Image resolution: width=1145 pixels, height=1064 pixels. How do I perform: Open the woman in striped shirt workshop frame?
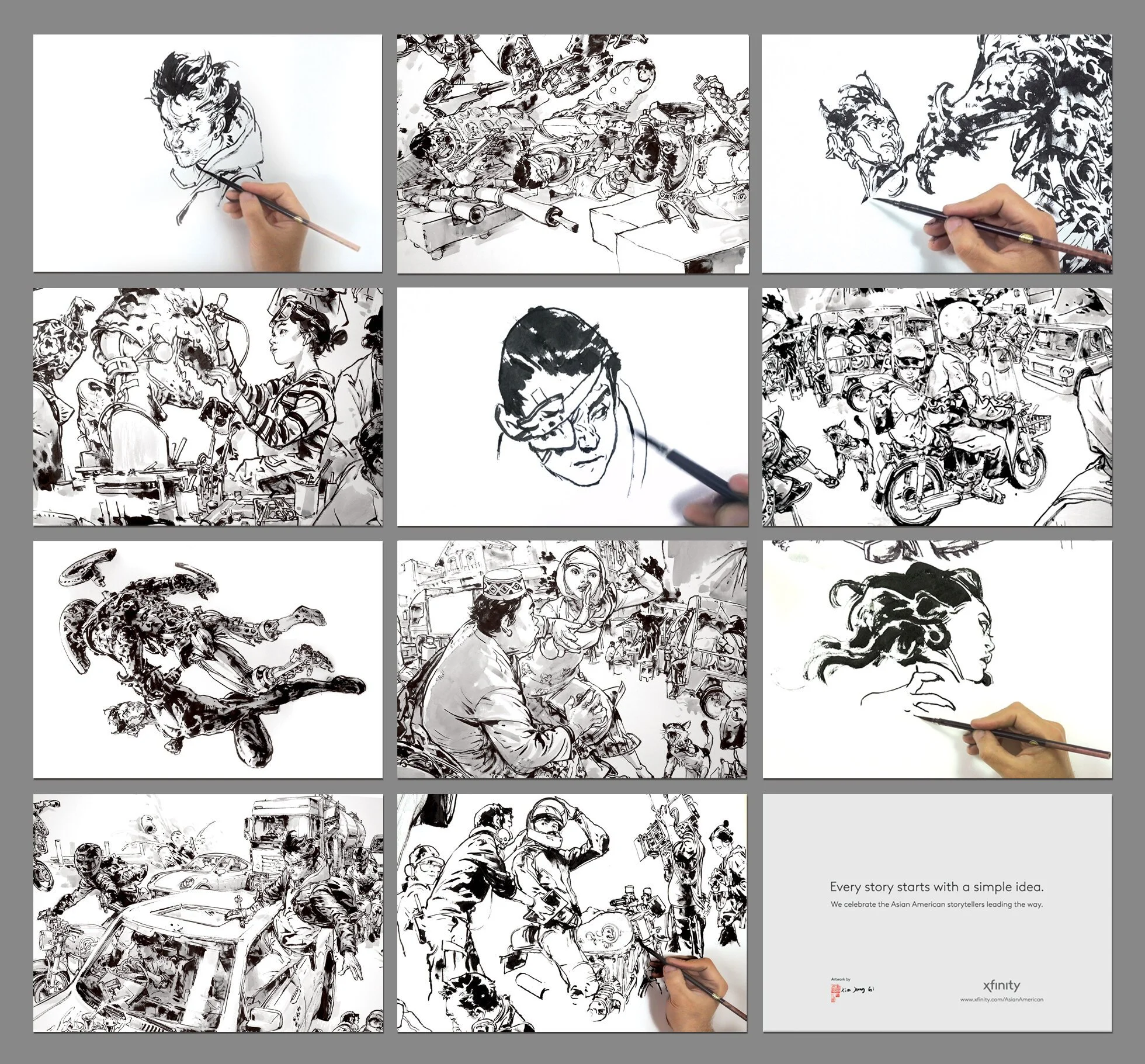pos(207,407)
